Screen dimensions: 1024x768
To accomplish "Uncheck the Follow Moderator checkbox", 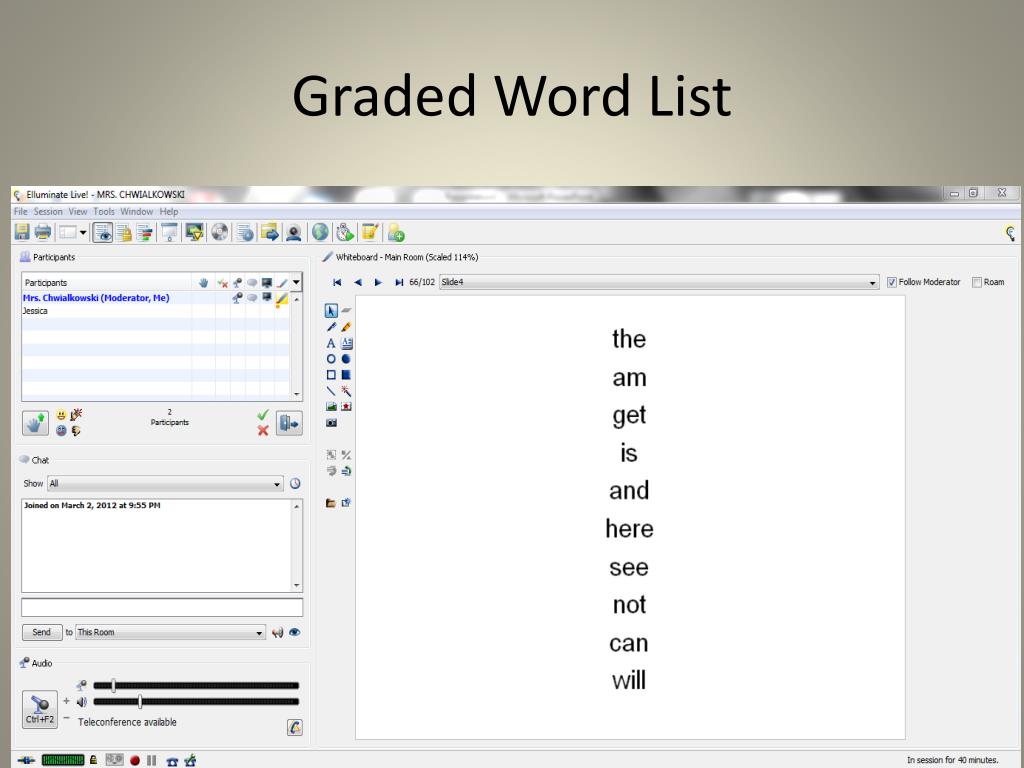I will (891, 282).
